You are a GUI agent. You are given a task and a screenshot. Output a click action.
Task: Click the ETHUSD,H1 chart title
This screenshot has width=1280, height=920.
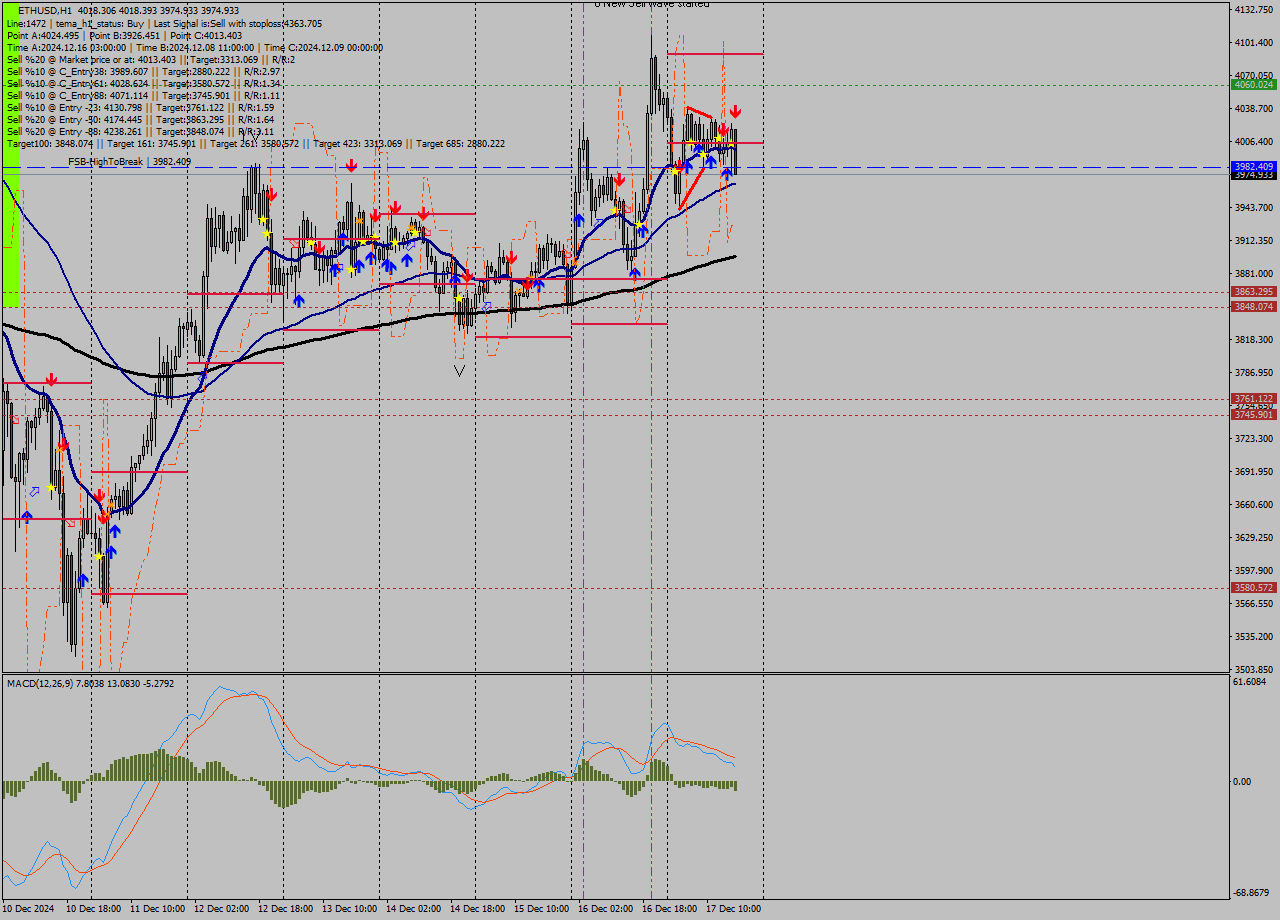(44, 10)
